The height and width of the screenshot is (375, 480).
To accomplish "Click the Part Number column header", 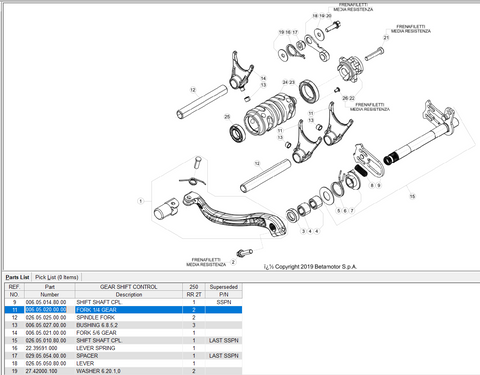I will coord(50,291).
